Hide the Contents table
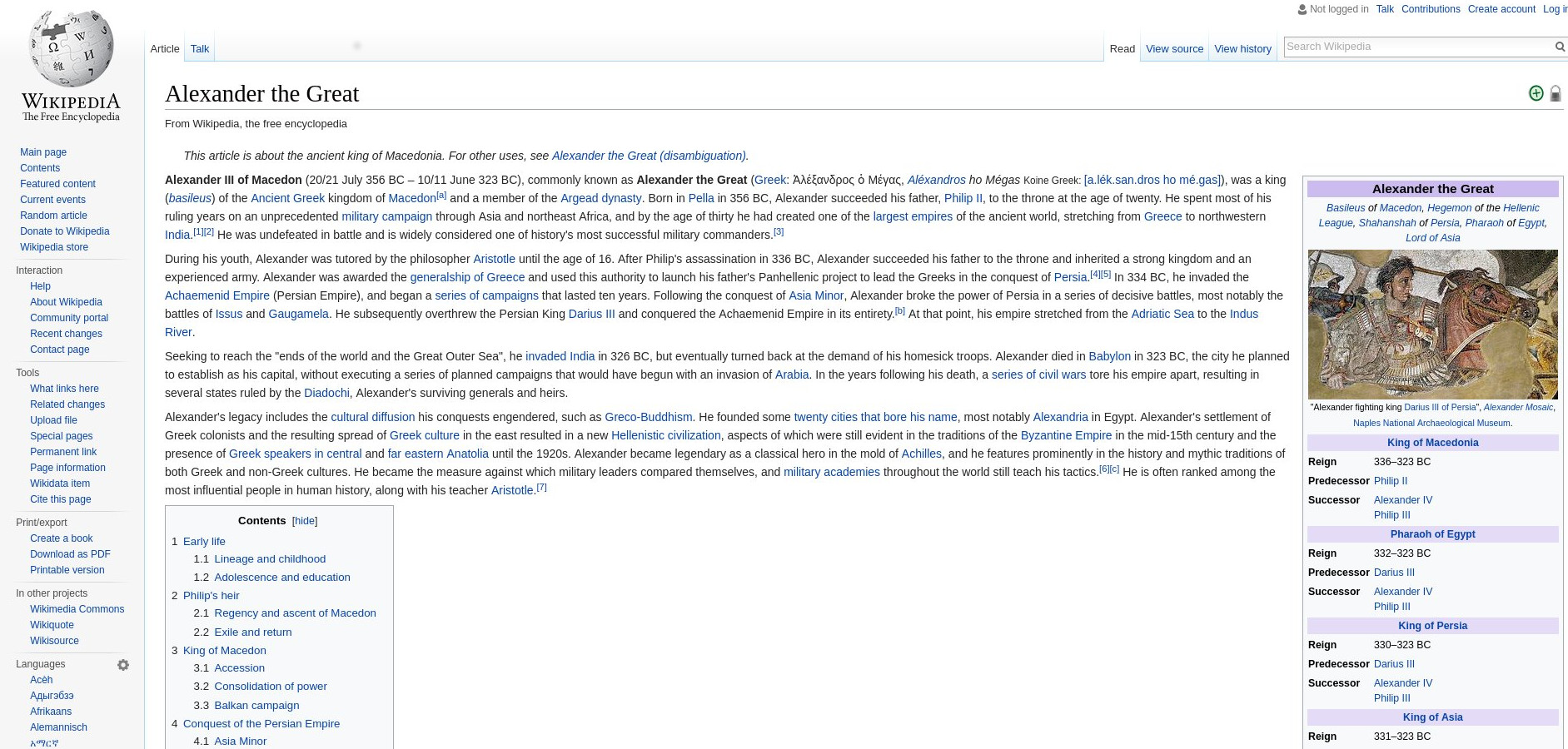 coord(305,521)
